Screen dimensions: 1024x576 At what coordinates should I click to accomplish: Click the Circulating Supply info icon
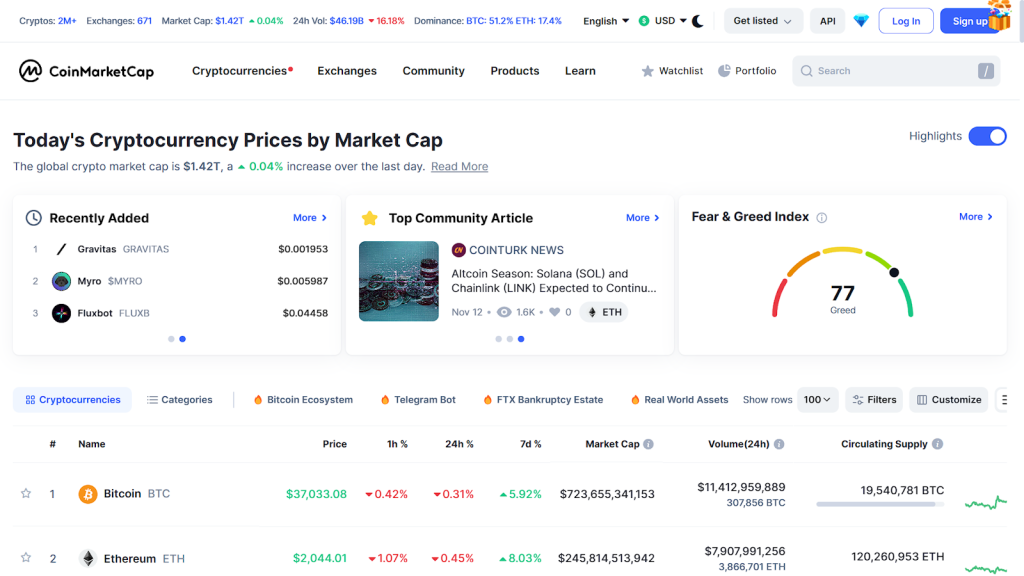[937, 444]
